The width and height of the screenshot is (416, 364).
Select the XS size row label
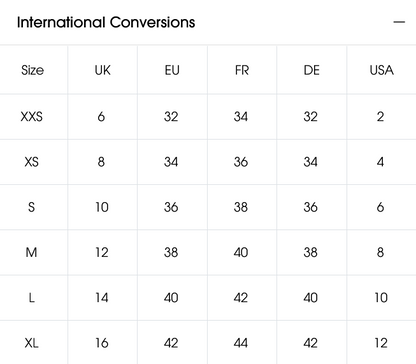point(32,162)
